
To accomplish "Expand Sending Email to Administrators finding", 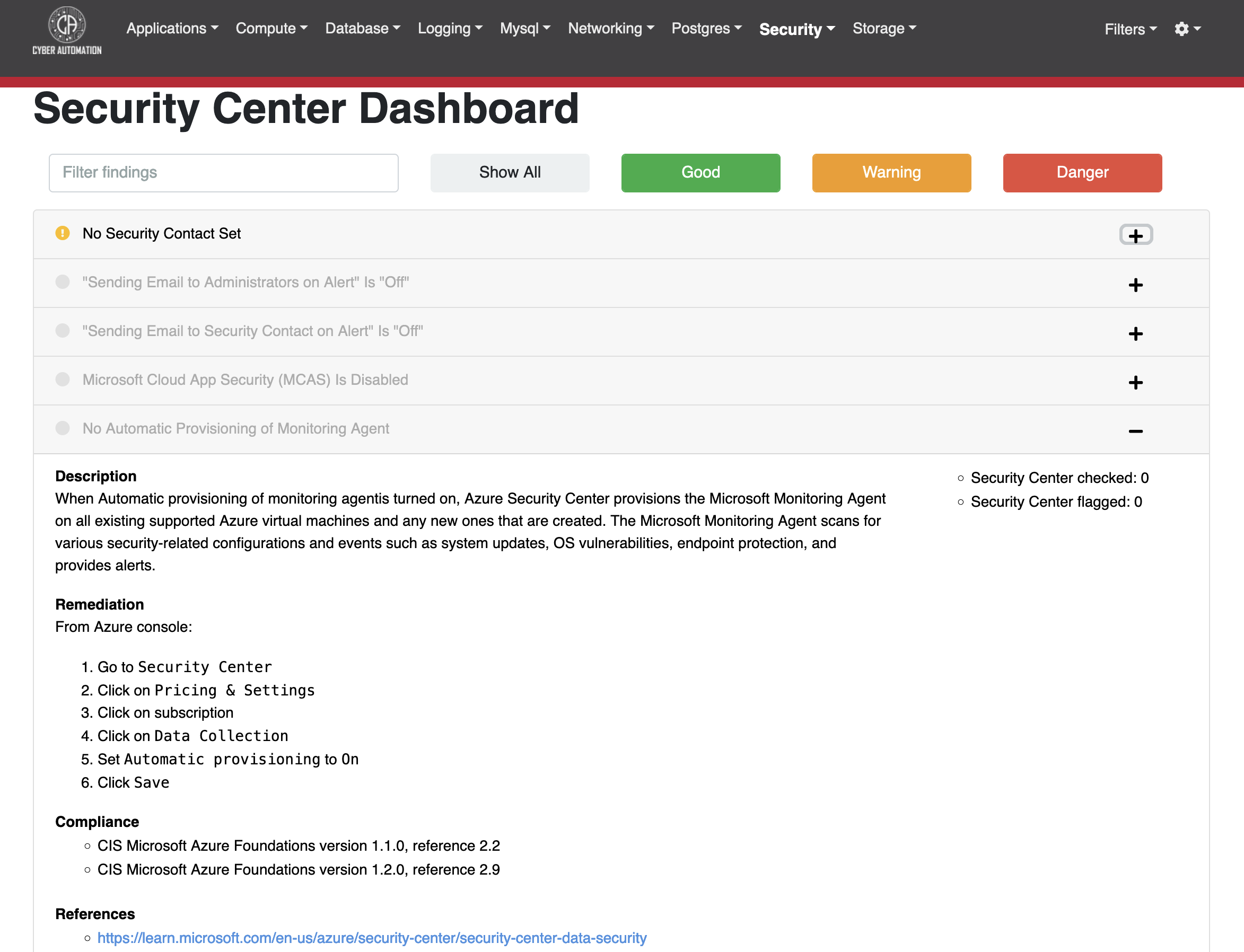I will [x=1136, y=285].
